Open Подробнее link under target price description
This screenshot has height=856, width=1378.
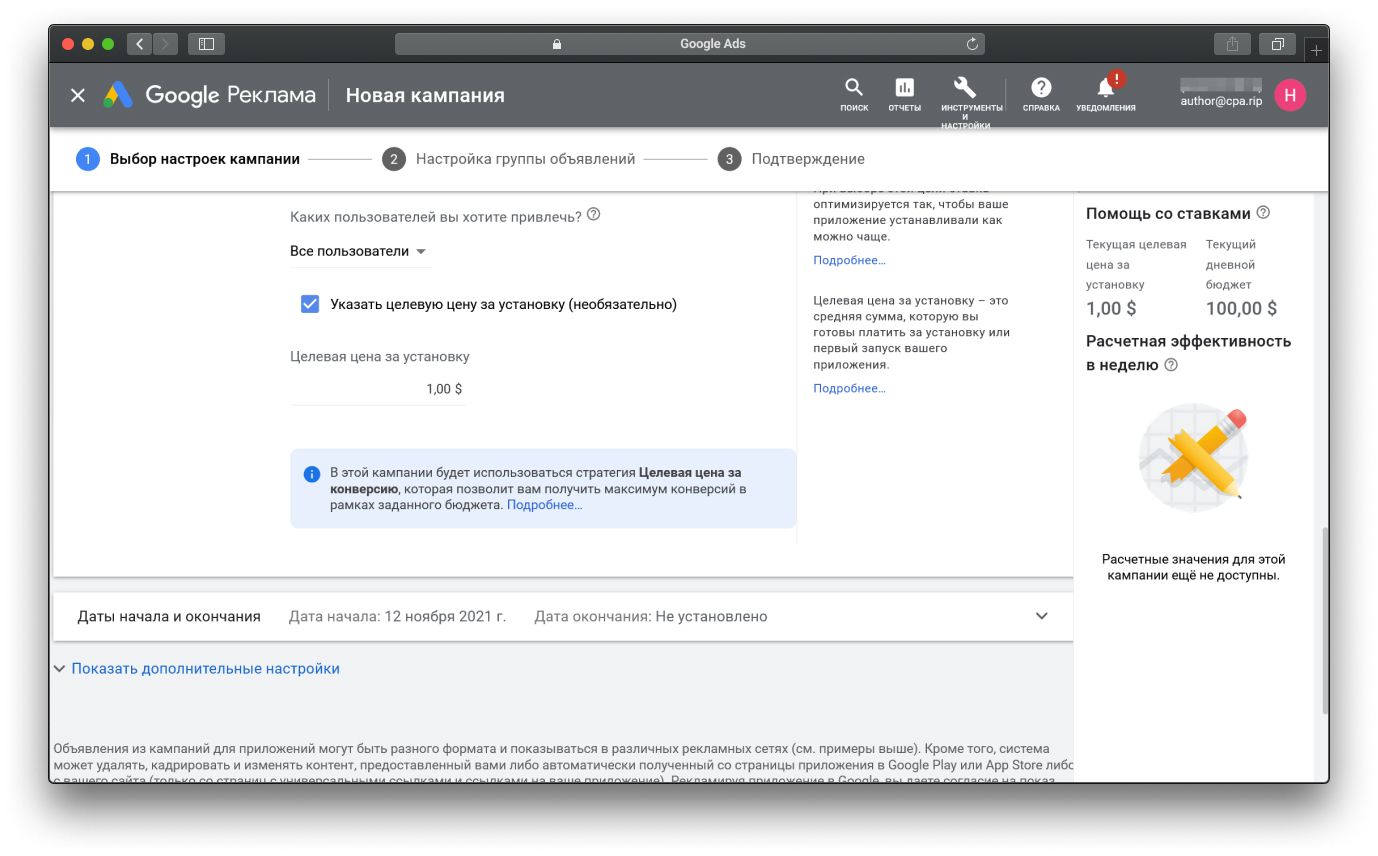(849, 388)
